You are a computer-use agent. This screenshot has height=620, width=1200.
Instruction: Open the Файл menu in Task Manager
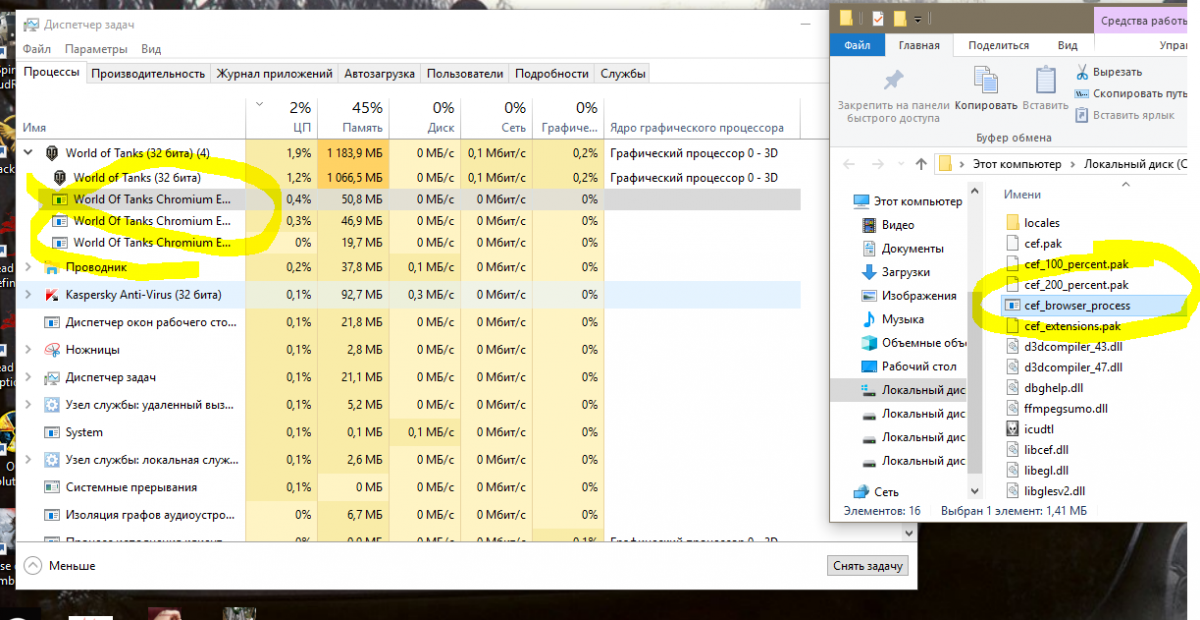pos(36,49)
